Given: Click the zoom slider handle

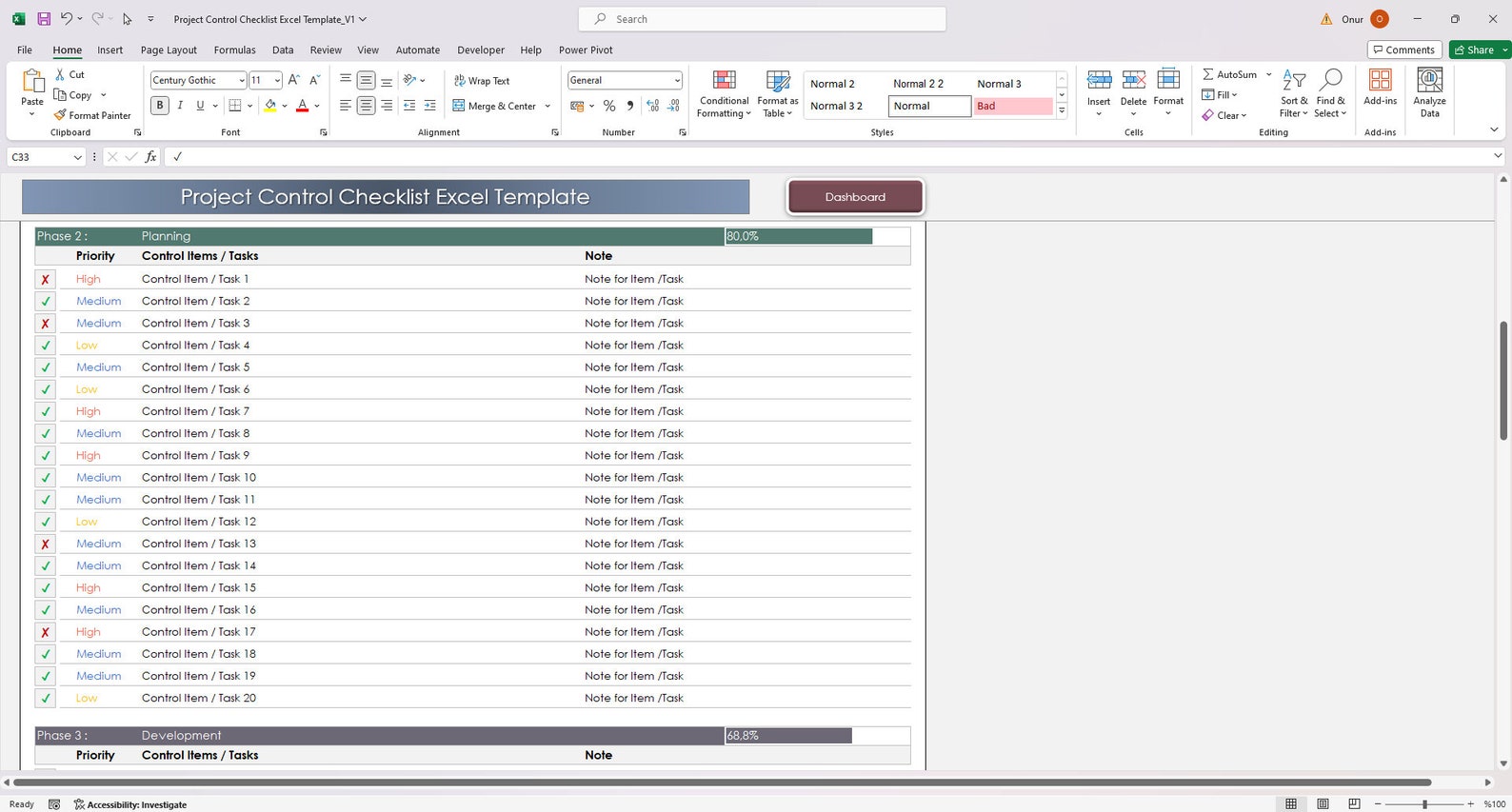Looking at the screenshot, I should [x=1424, y=804].
